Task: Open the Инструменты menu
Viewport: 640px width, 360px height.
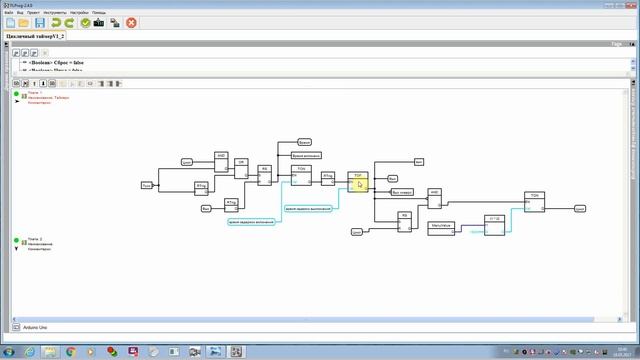Action: (55, 13)
